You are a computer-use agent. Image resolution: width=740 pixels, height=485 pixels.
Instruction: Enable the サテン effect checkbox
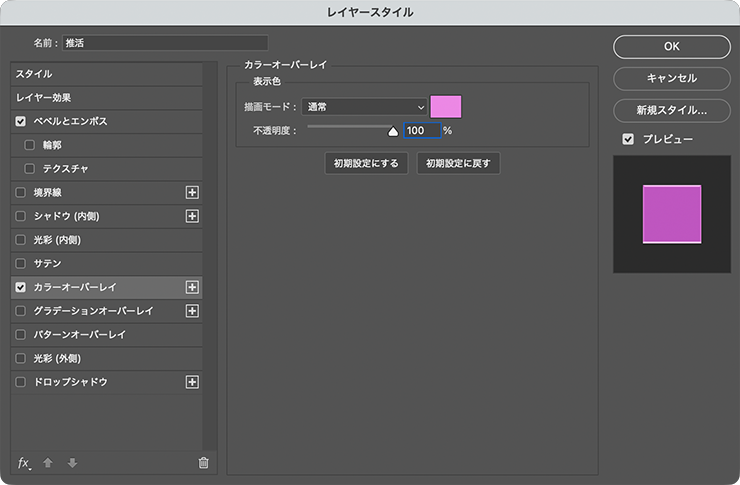coord(21,263)
